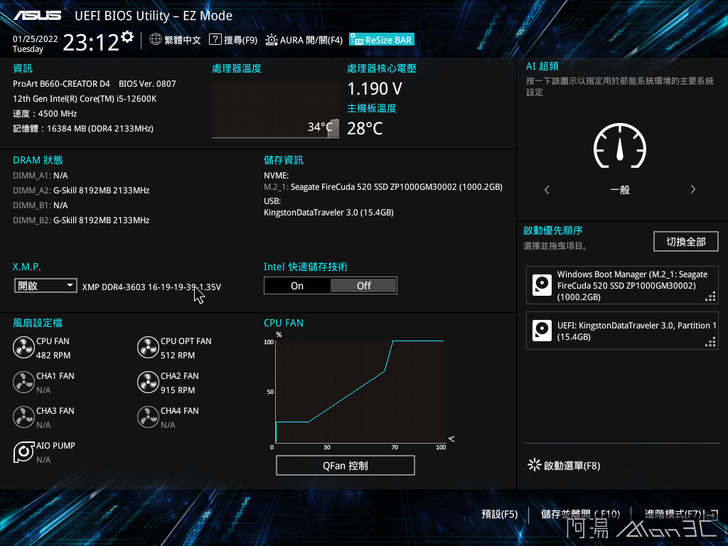
Task: Click motherboard temperature 28°C
Action: click(x=364, y=128)
